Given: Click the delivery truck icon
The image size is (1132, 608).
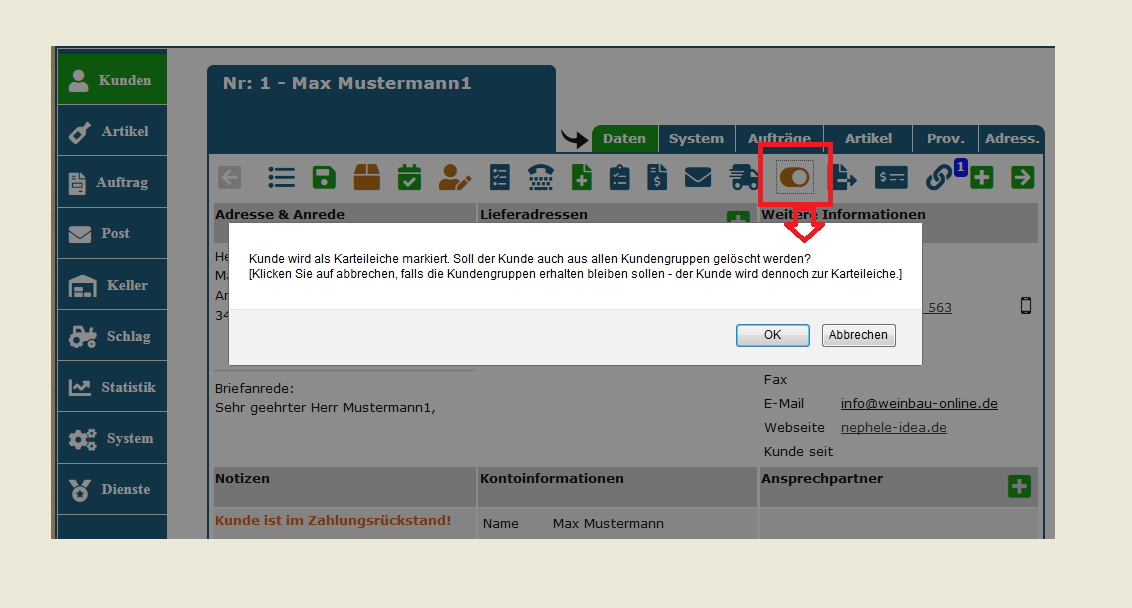Looking at the screenshot, I should [x=743, y=178].
